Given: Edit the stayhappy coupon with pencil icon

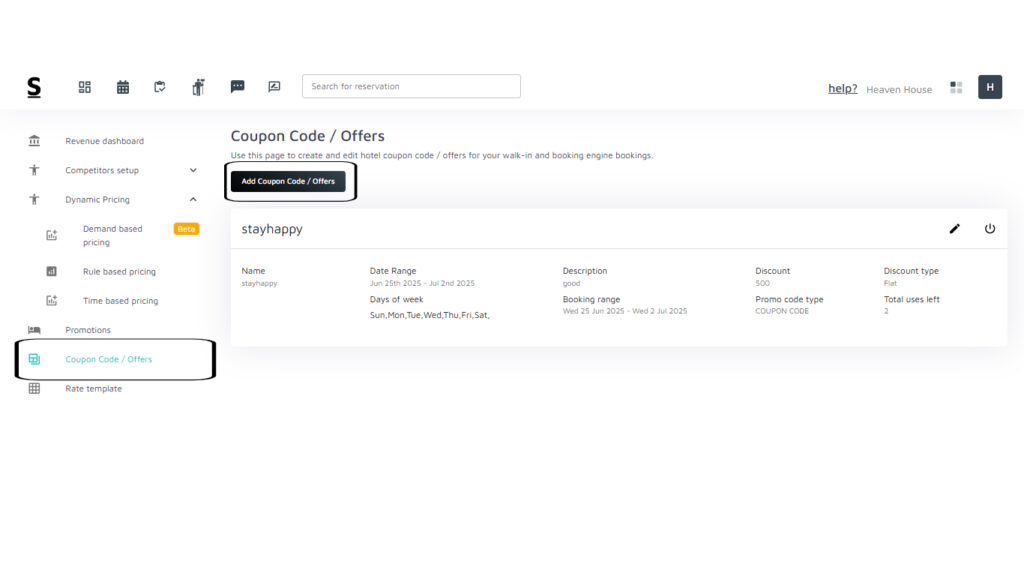Looking at the screenshot, I should coord(954,229).
